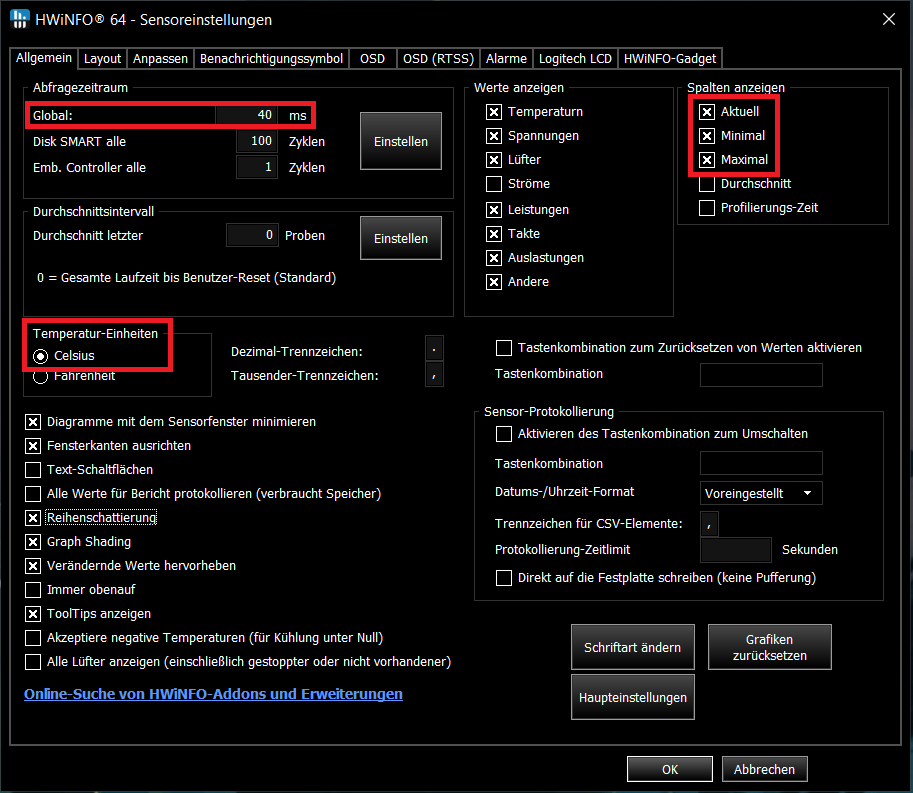Screen dimensions: 913x793
Task: Toggle the Andere checkbox
Action: 494,282
